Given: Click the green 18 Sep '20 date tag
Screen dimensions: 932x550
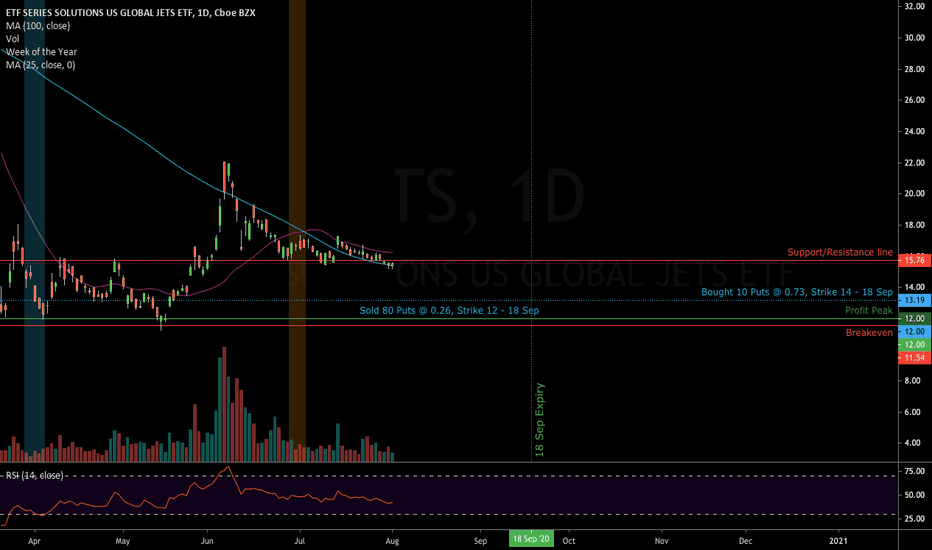Looking at the screenshot, I should click(531, 539).
